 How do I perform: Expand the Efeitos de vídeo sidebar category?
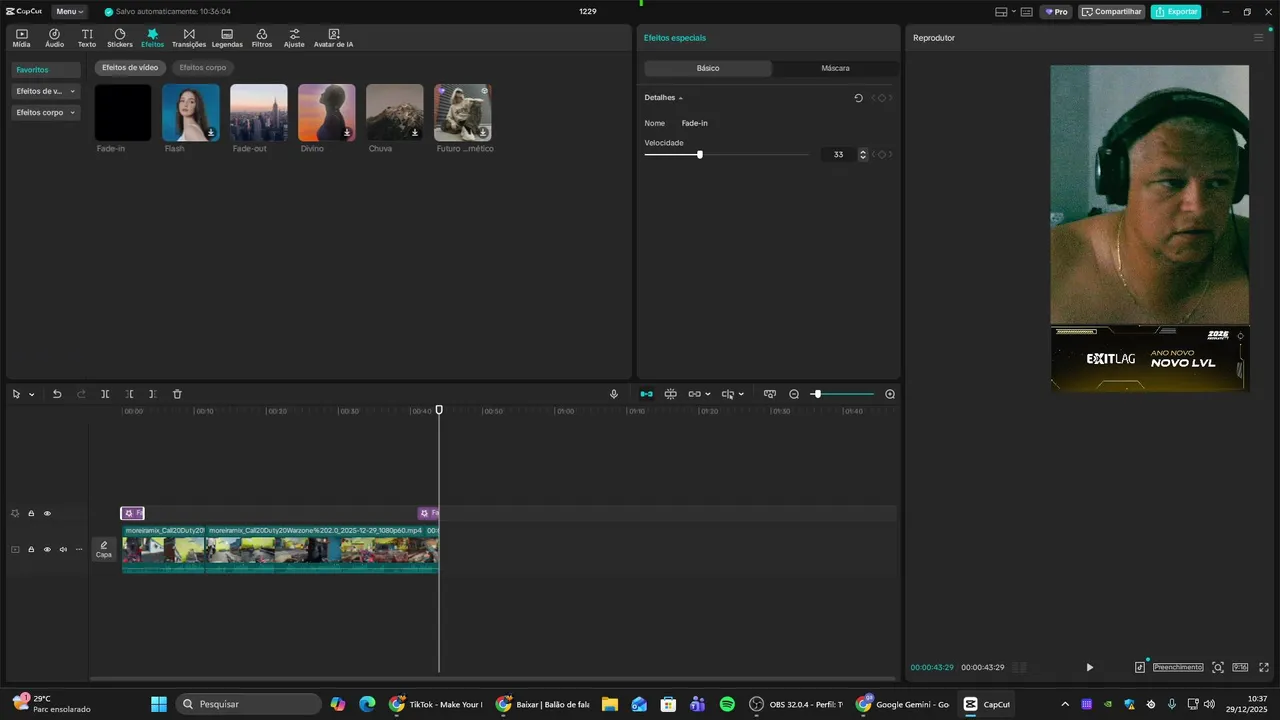click(46, 91)
